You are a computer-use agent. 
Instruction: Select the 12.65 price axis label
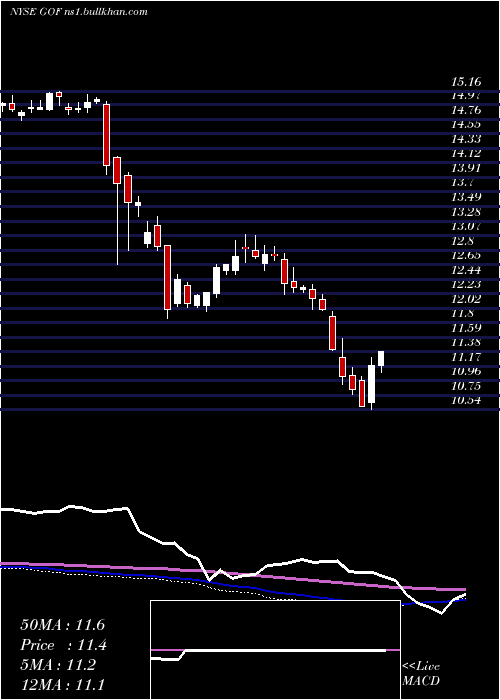click(x=466, y=255)
